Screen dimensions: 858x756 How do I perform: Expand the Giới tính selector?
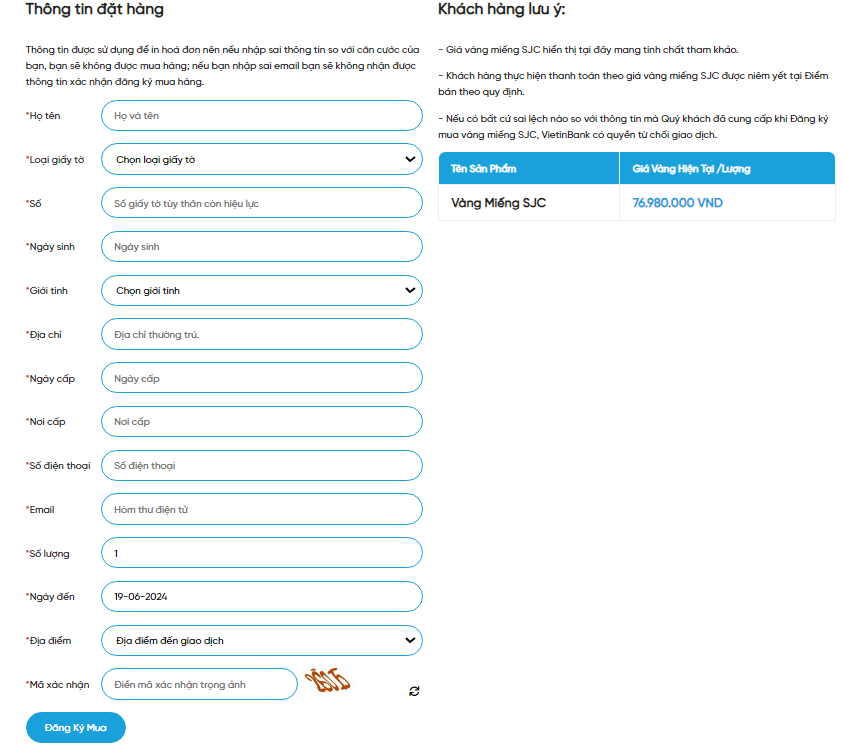(x=262, y=290)
